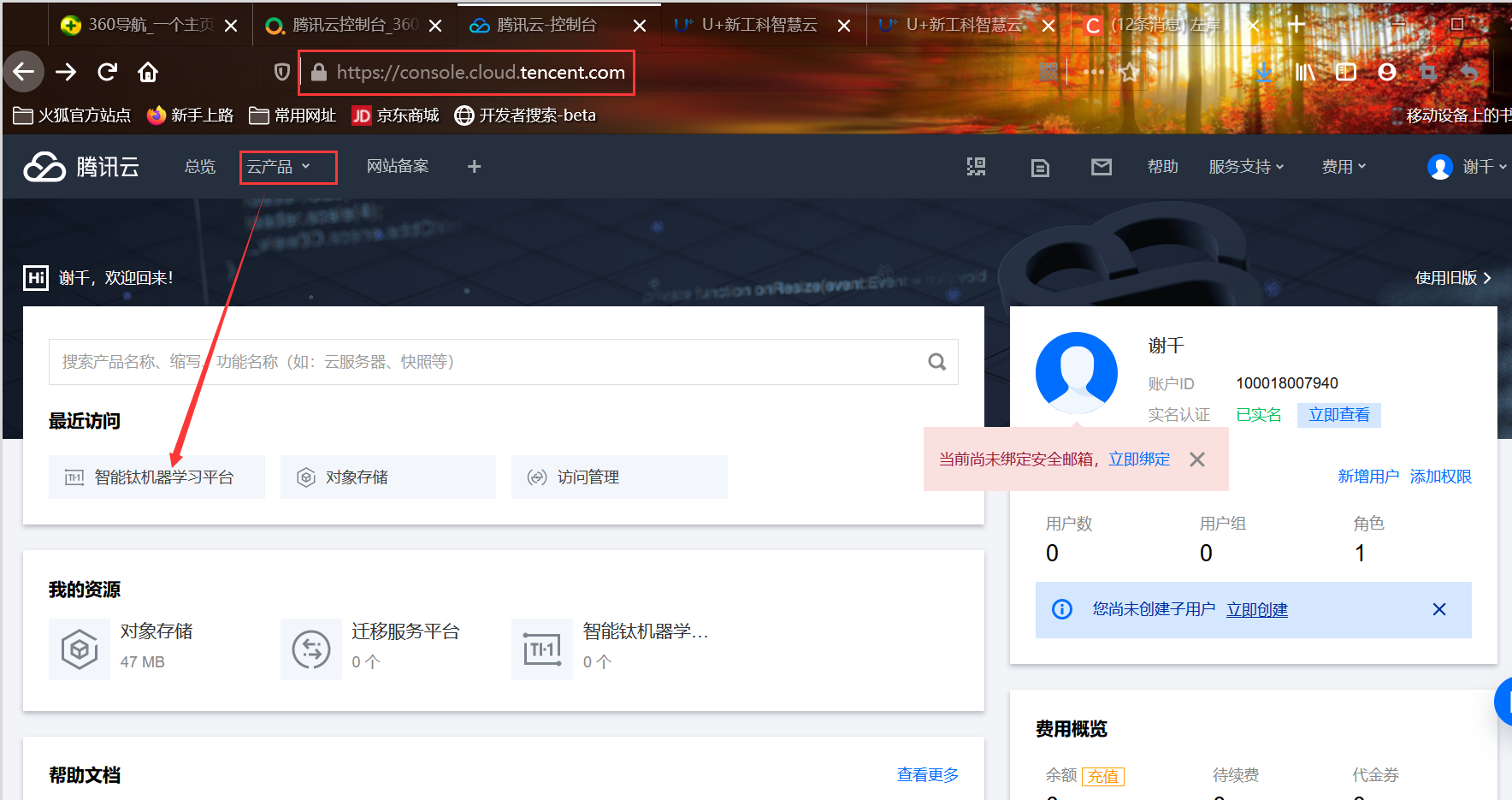Viewport: 1512px width, 800px height.
Task: Reload the current page
Action: click(107, 72)
